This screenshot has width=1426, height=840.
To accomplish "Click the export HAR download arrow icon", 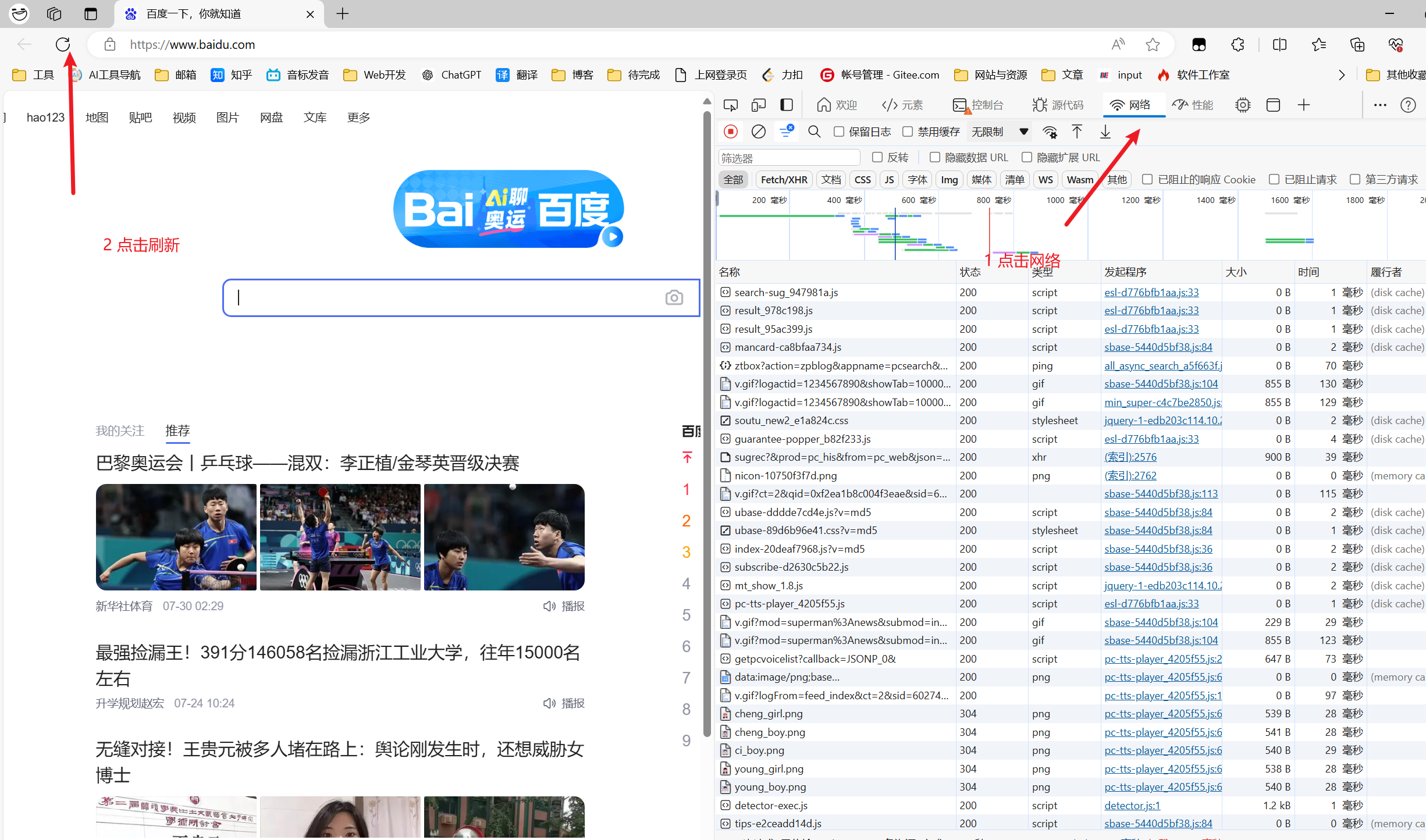I will 1105,131.
